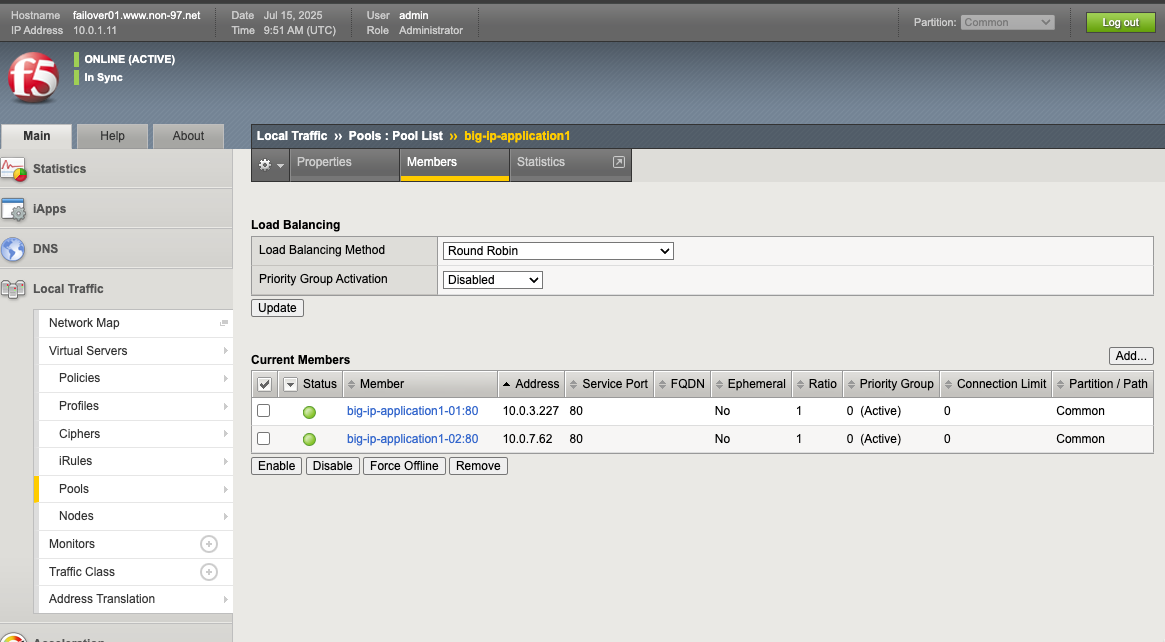Toggle the select-all members checkbox
Viewport: 1165px width, 642px height.
click(x=265, y=384)
